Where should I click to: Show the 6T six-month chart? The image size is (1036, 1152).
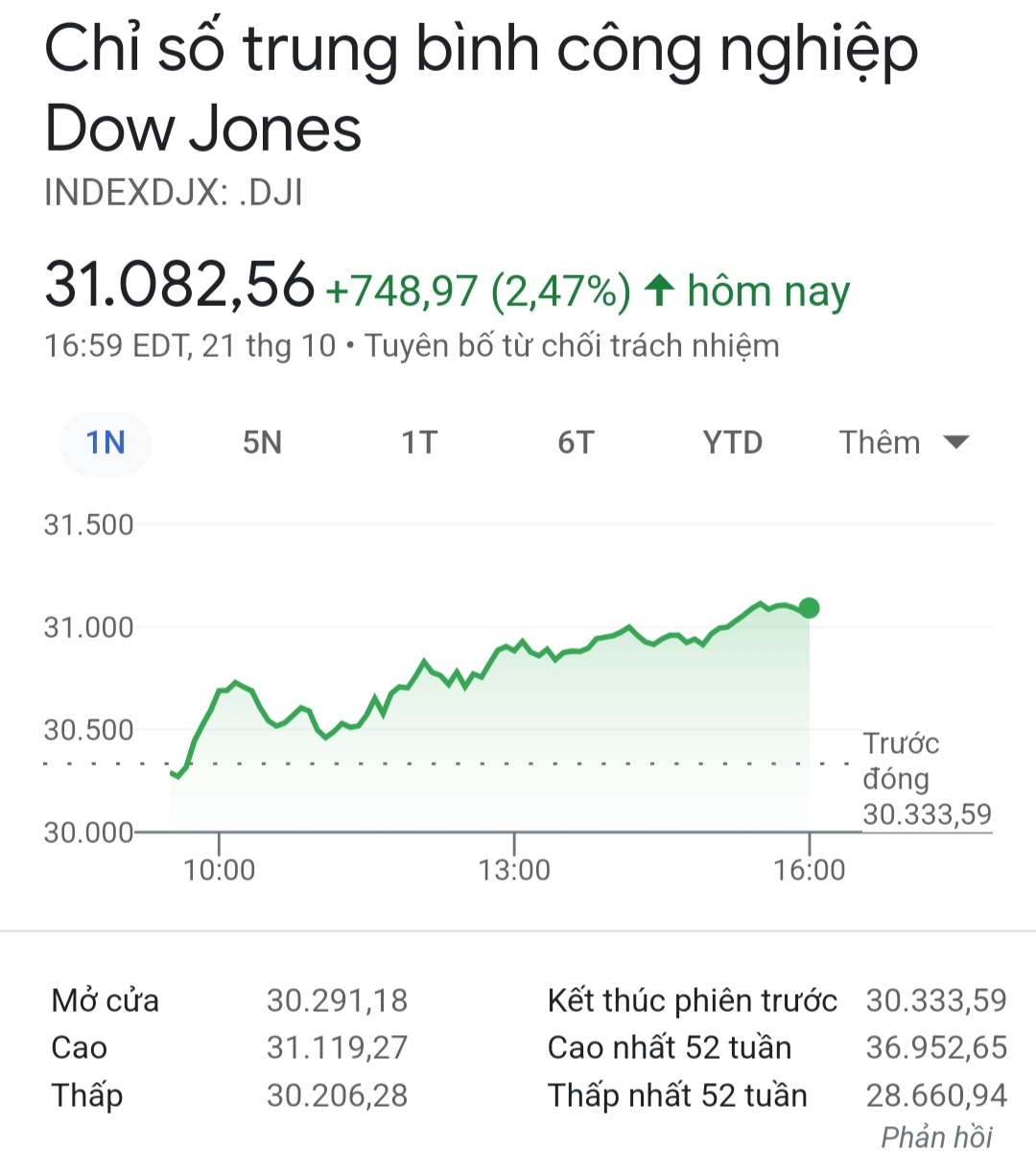(576, 443)
